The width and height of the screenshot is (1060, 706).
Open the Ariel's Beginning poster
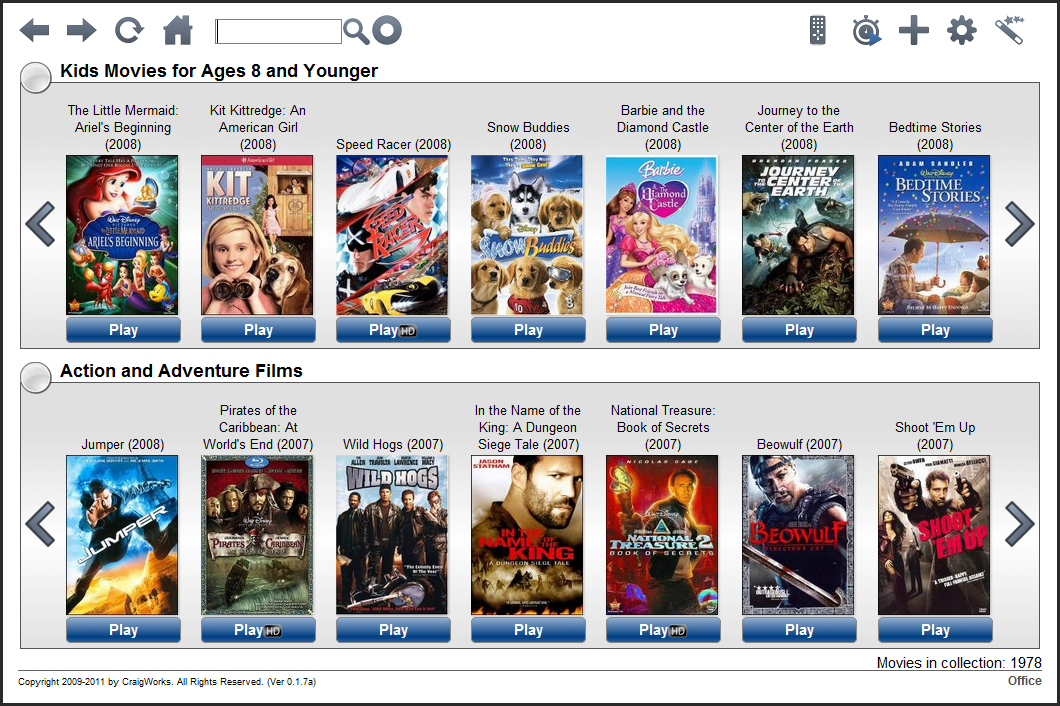(x=122, y=235)
